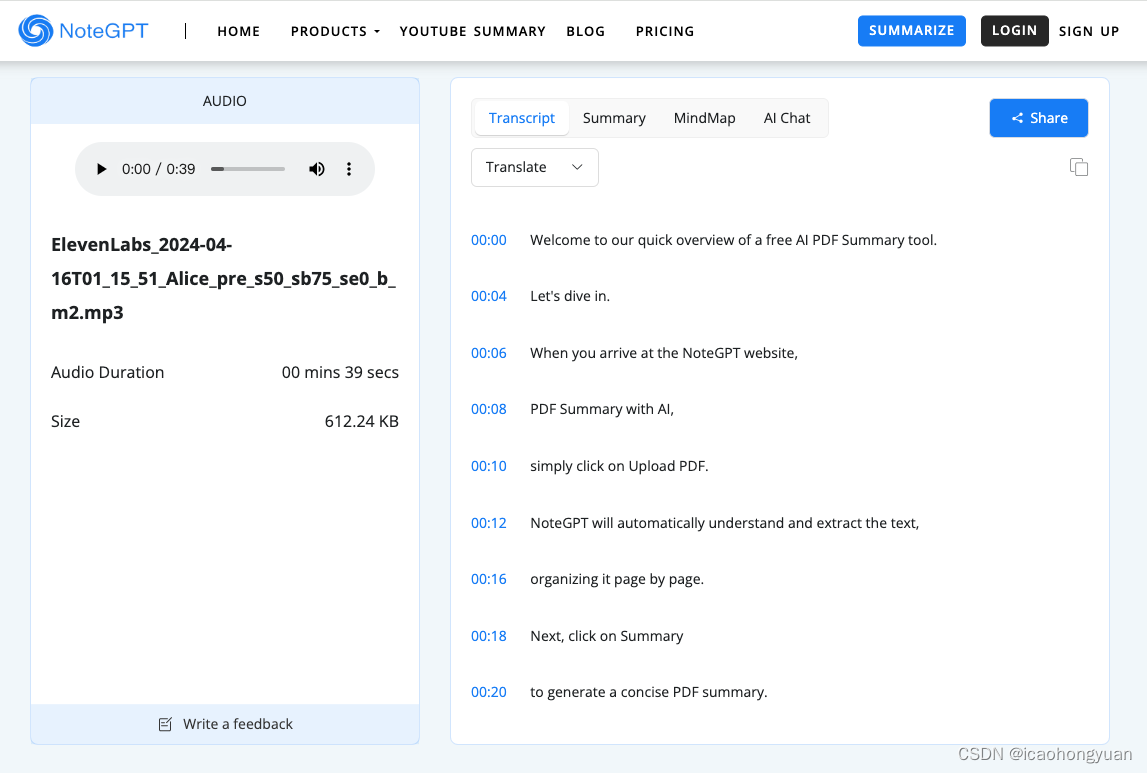The width and height of the screenshot is (1147, 773).
Task: Click line "Welcome to our quick overview"
Action: point(733,240)
